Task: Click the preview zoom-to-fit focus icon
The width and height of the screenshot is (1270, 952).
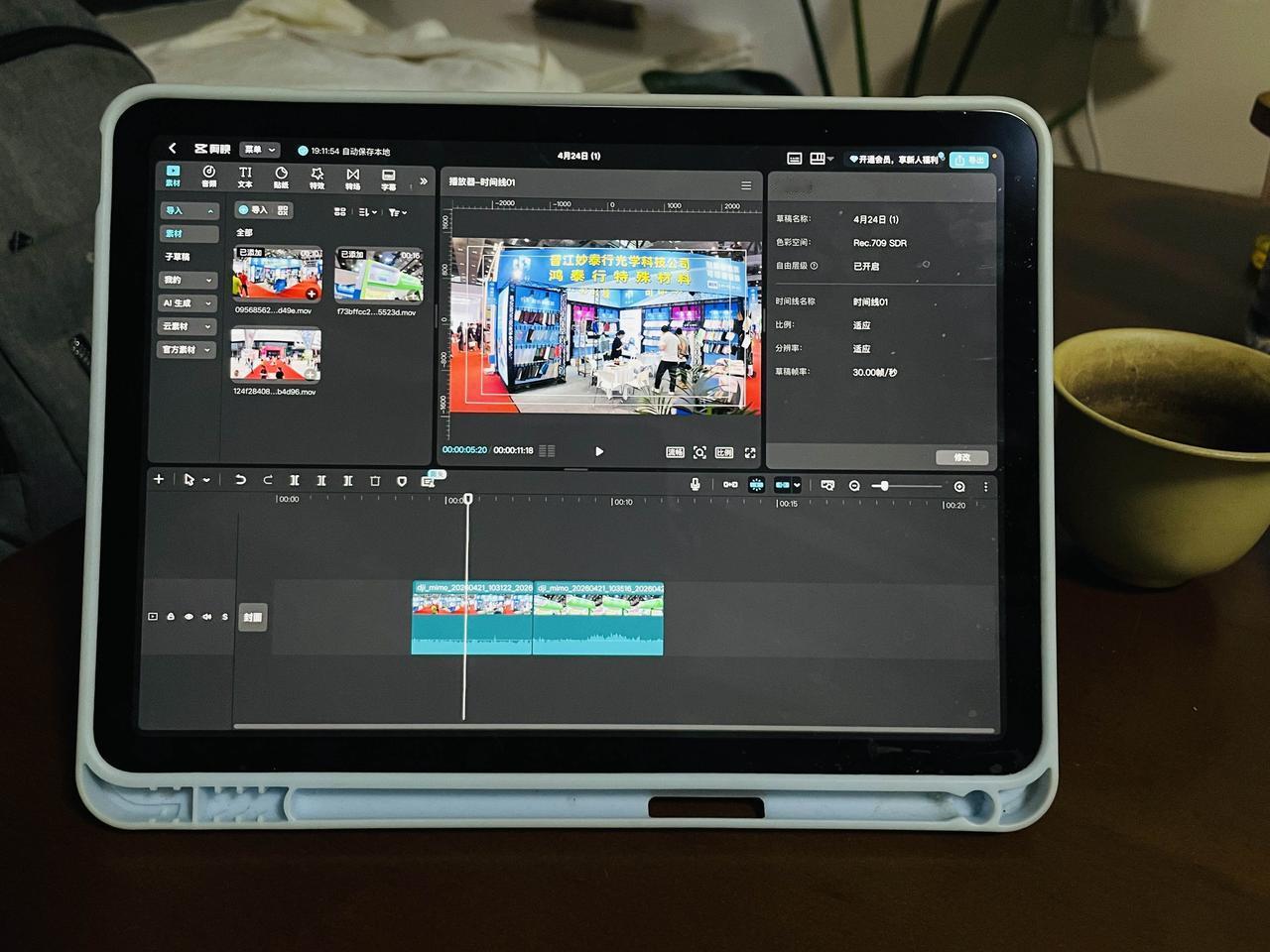Action: 699,452
